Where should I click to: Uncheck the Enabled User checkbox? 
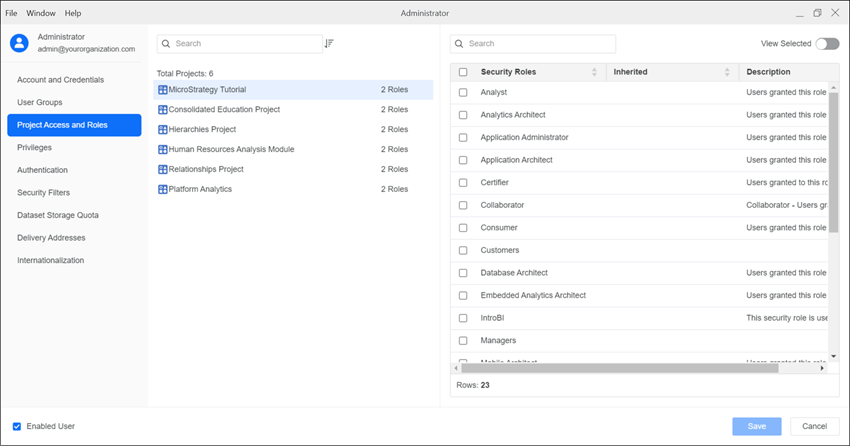pyautogui.click(x=17, y=426)
